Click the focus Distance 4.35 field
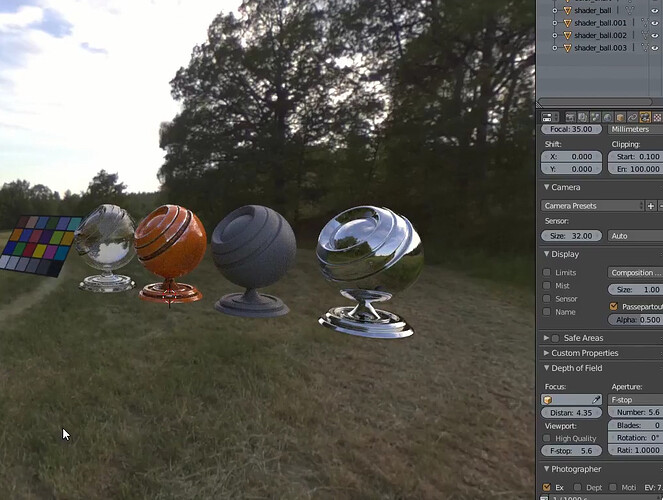 pyautogui.click(x=571, y=413)
